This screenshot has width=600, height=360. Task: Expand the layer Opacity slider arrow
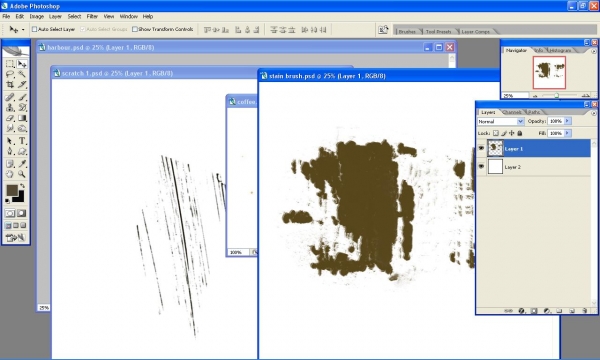pos(567,121)
